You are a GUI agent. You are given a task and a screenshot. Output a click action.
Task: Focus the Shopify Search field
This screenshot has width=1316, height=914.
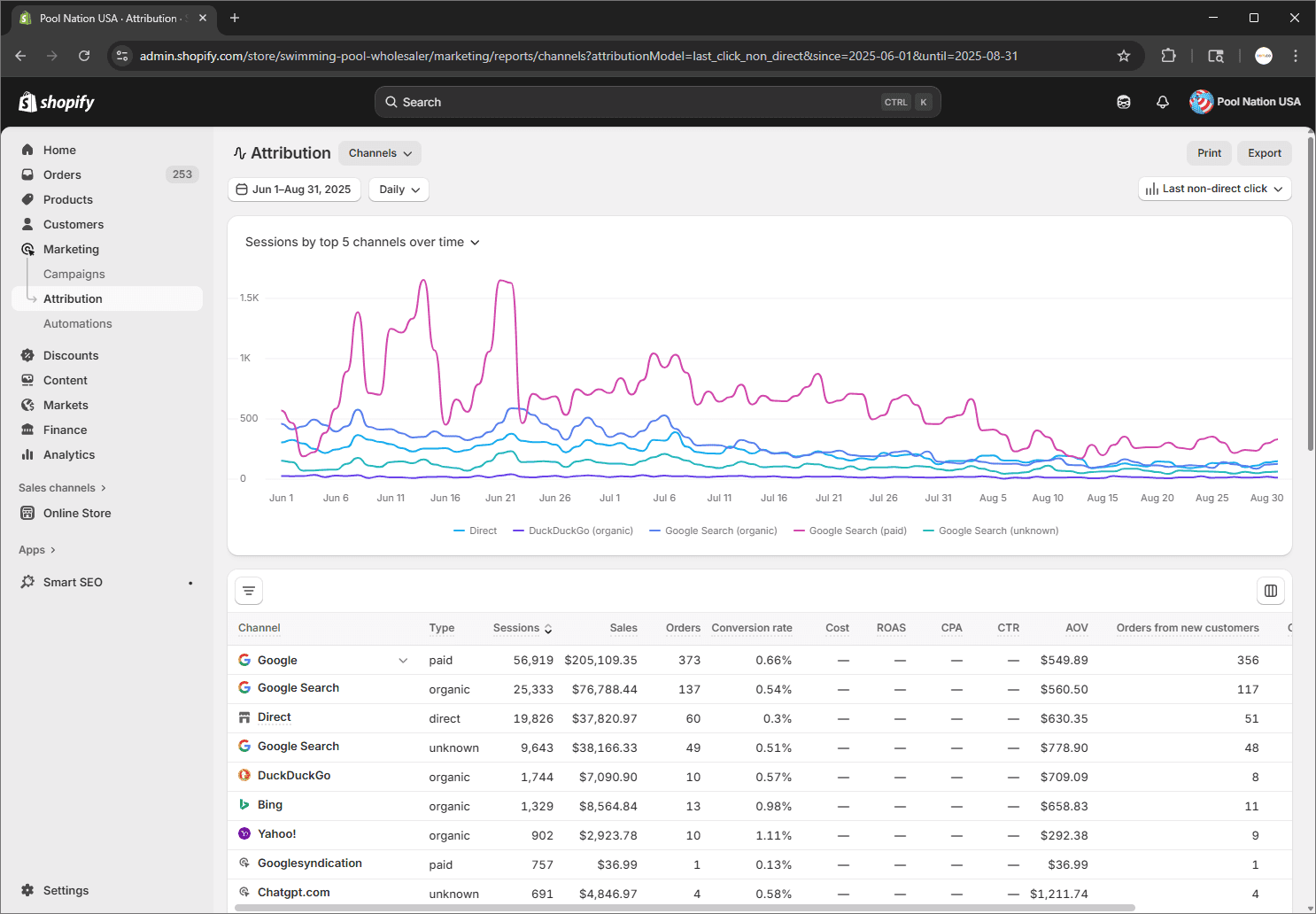pyautogui.click(x=657, y=102)
